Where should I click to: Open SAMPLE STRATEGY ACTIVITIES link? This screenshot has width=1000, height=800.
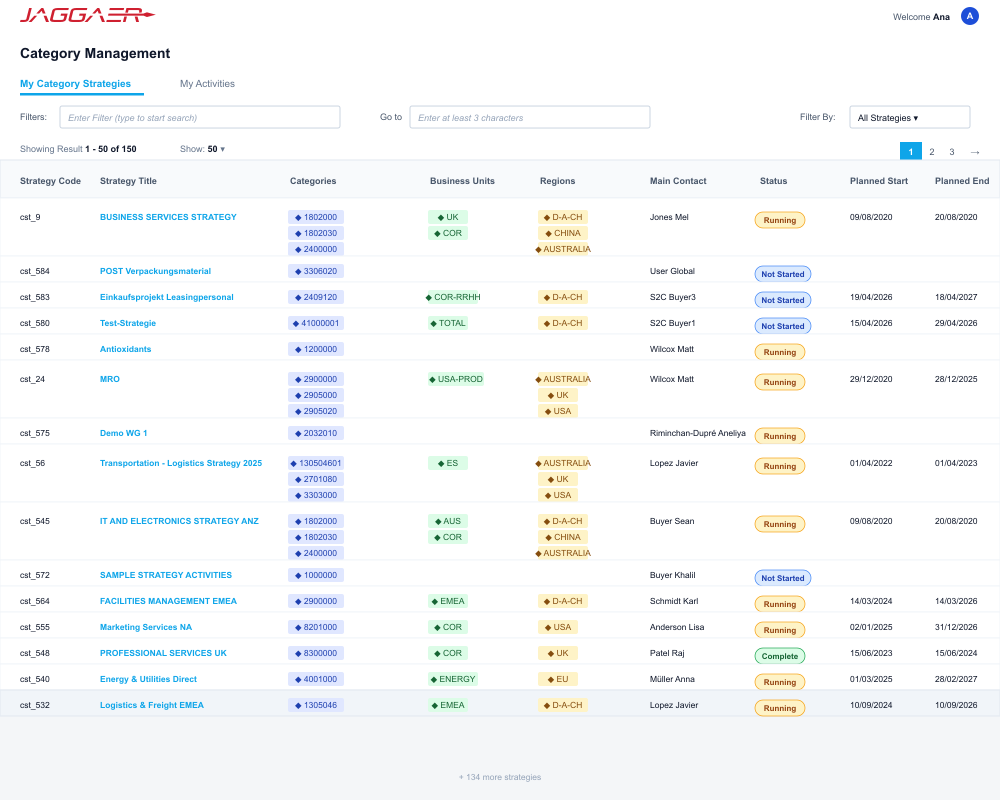point(166,575)
